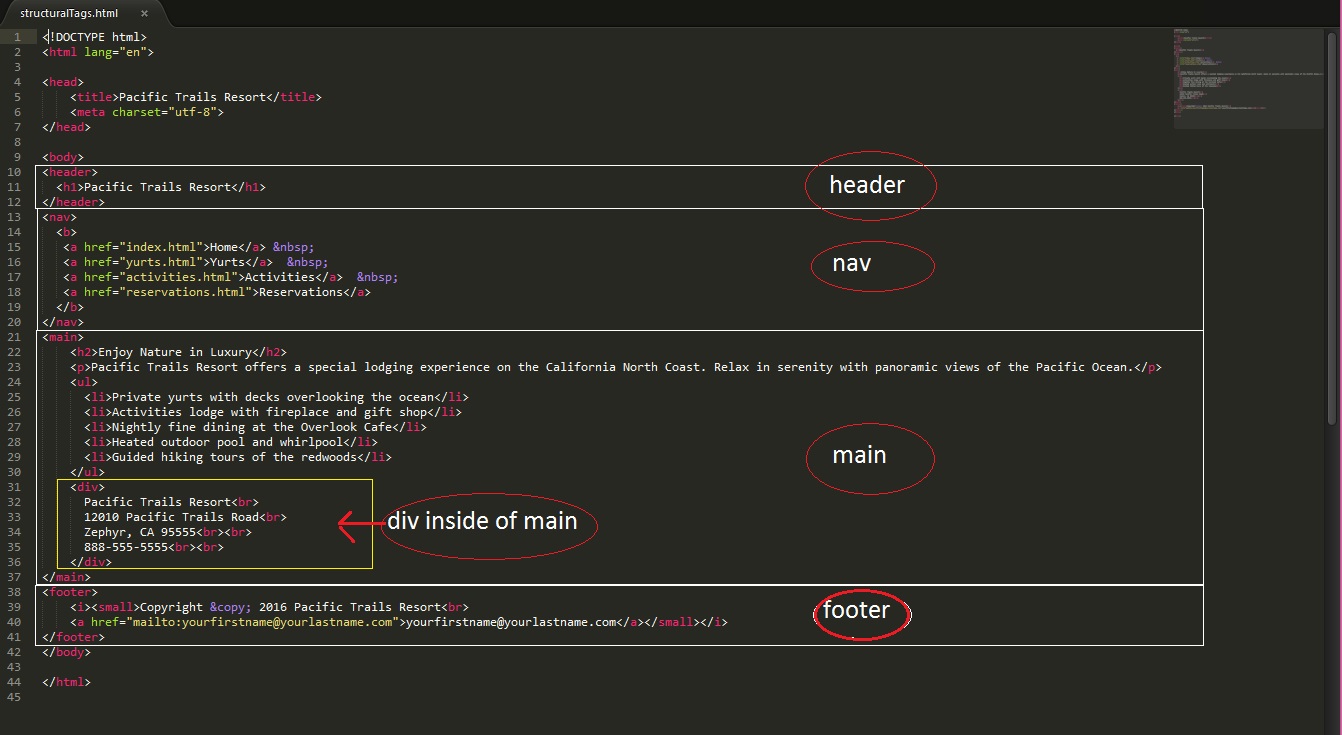
Task: Click line number 38 in the gutter
Action: point(14,592)
